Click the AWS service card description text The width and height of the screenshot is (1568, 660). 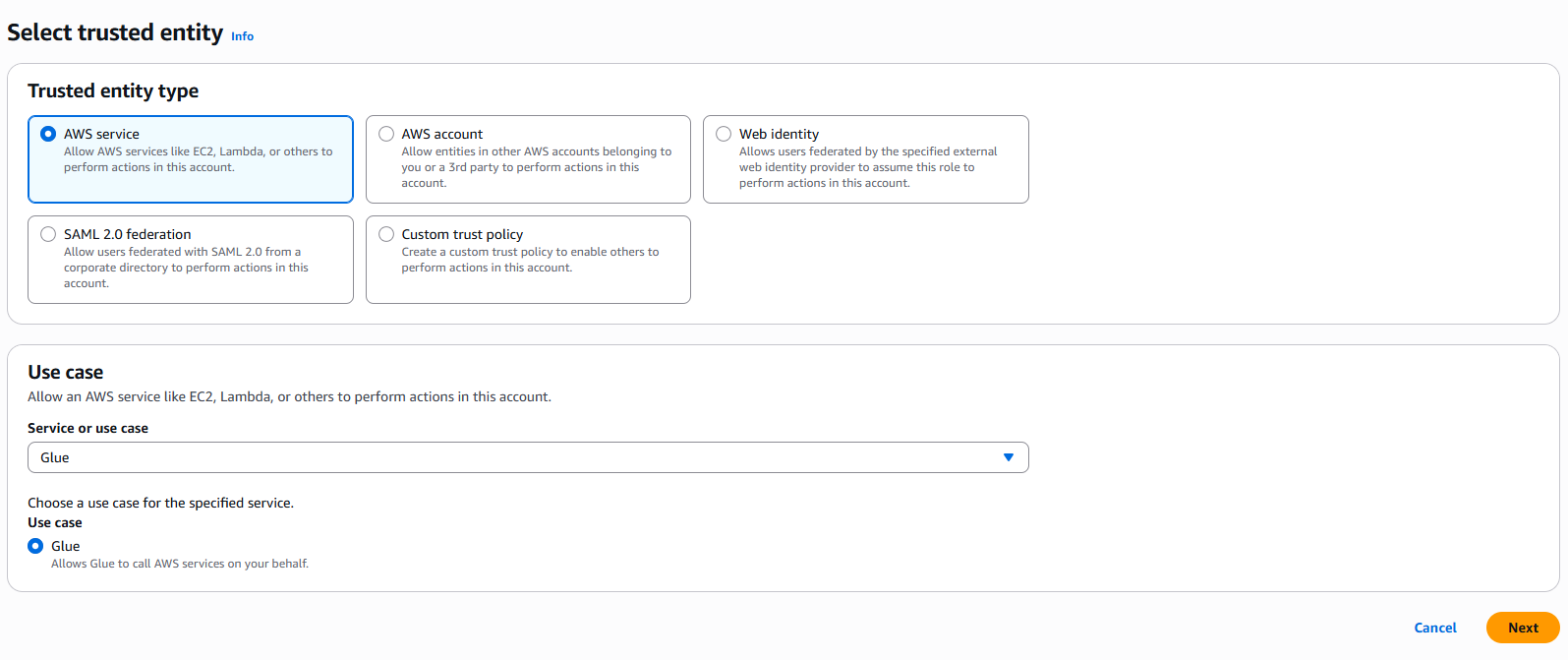tap(198, 159)
